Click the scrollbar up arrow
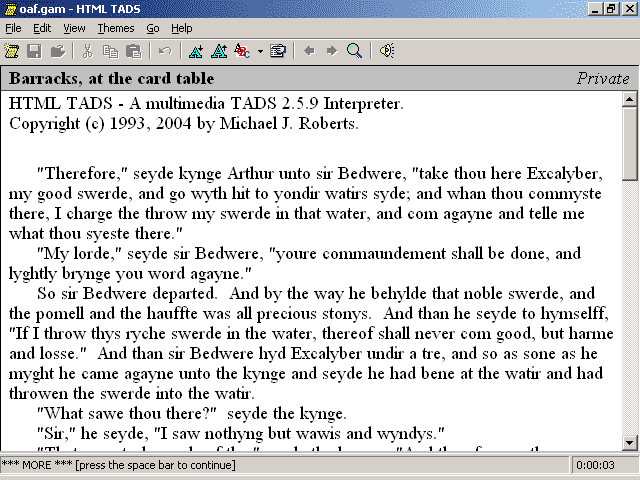The height and width of the screenshot is (480, 640). pyautogui.click(x=630, y=99)
